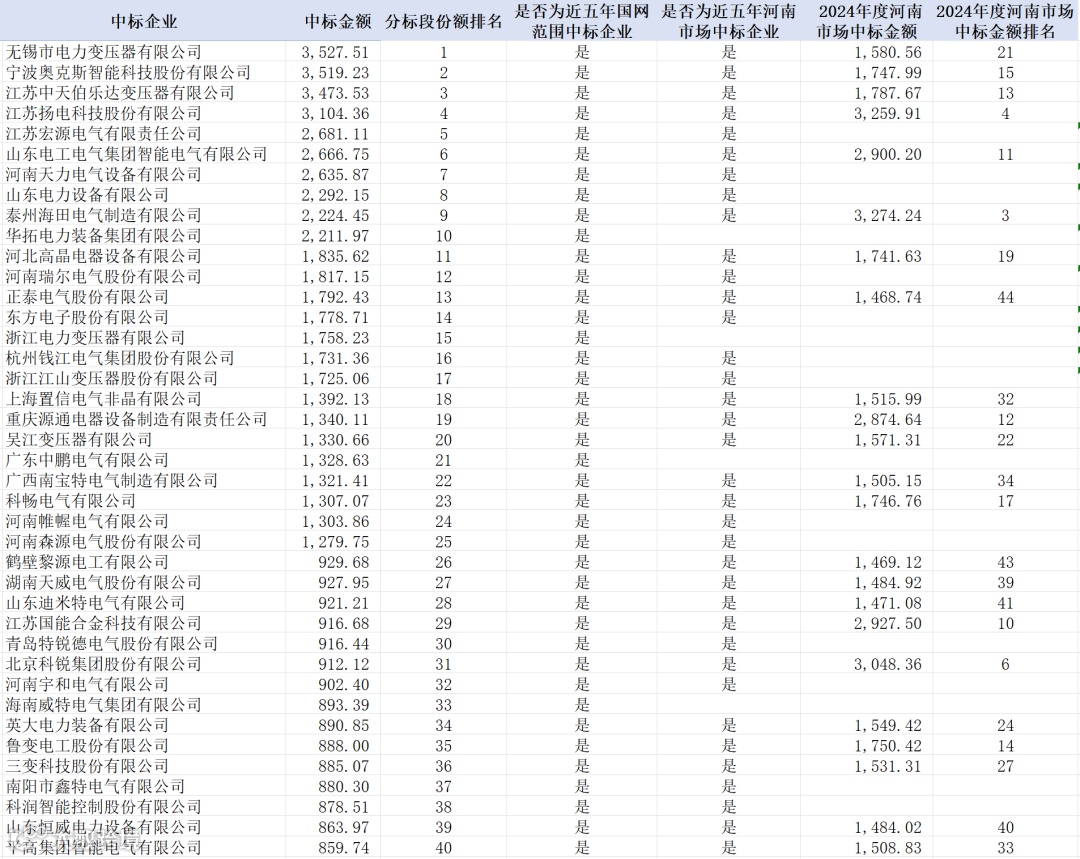
Task: Select cell 江苏国能合金科技有限公司
Action: click(x=103, y=623)
